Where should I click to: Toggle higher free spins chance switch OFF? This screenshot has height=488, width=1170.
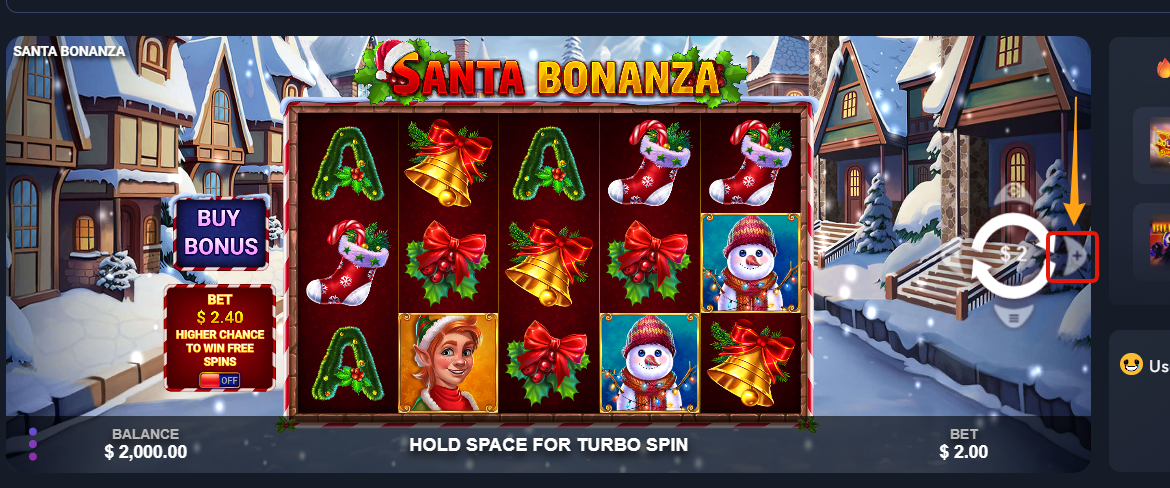pos(219,380)
